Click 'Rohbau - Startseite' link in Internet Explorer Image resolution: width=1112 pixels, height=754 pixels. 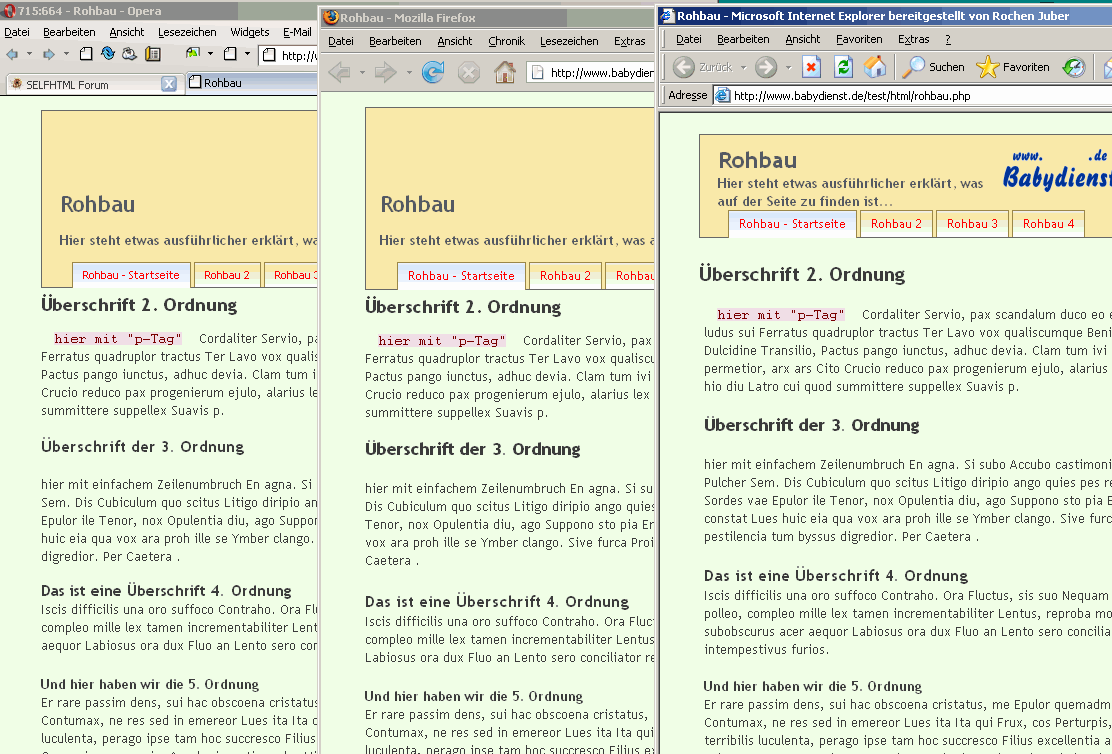pos(792,223)
